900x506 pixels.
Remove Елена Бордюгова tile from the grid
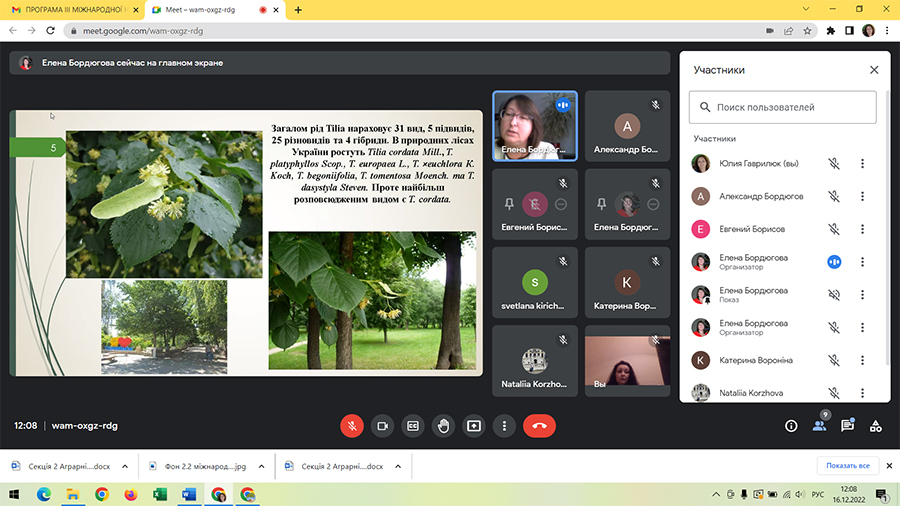pos(652,204)
